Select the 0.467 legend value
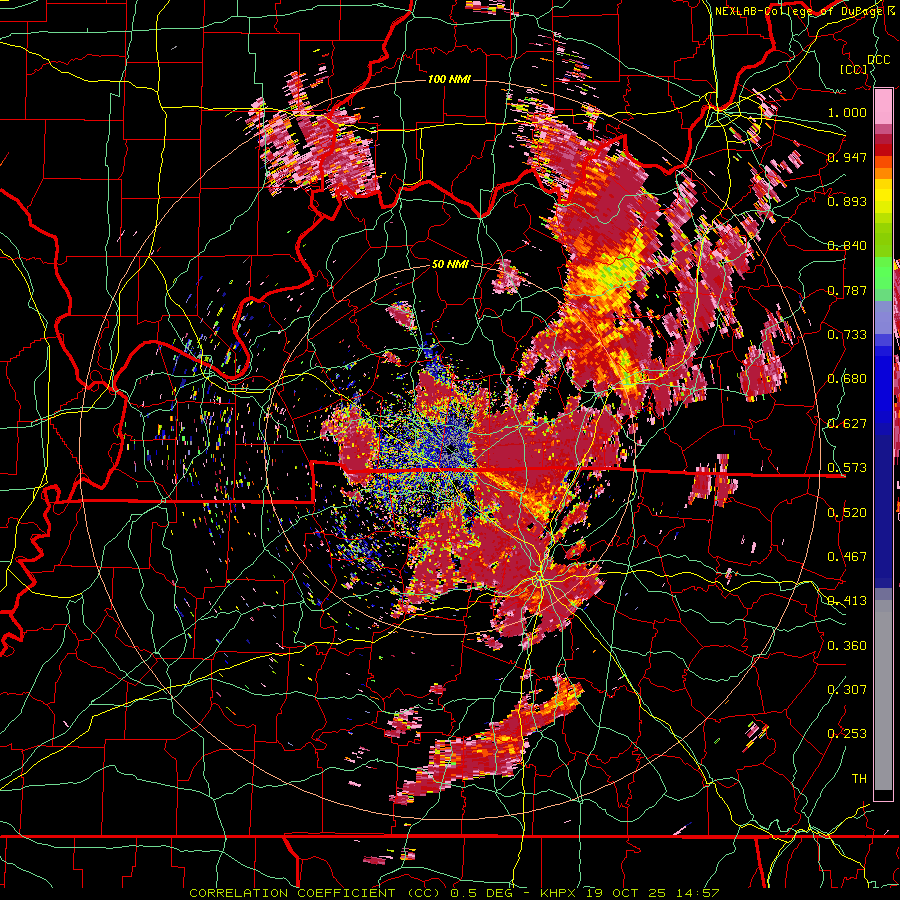This screenshot has width=900, height=900. (847, 557)
